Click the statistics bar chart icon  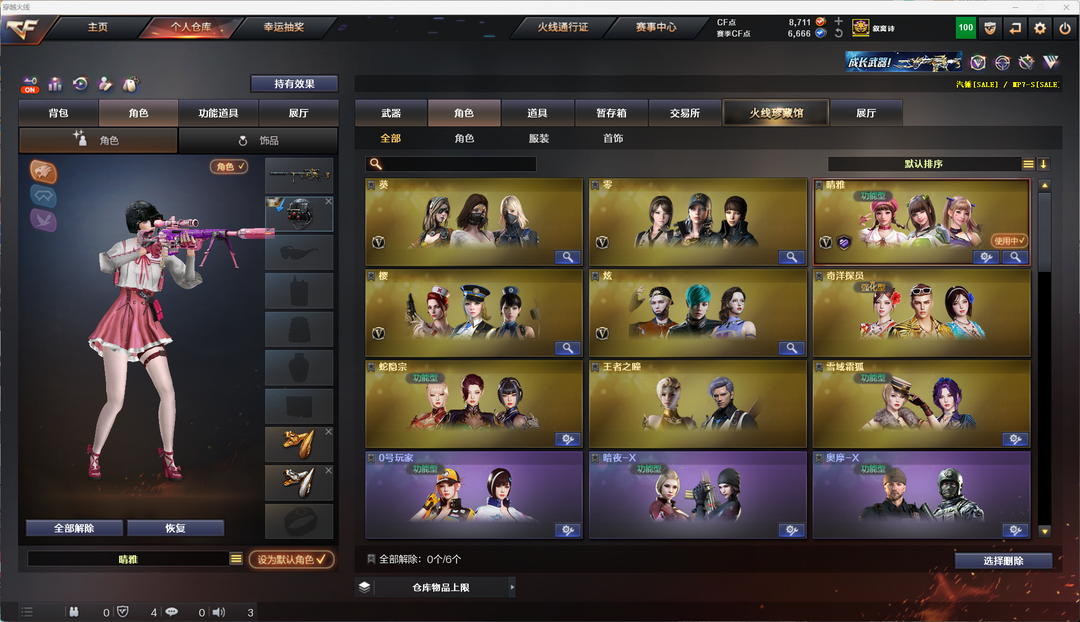55,84
